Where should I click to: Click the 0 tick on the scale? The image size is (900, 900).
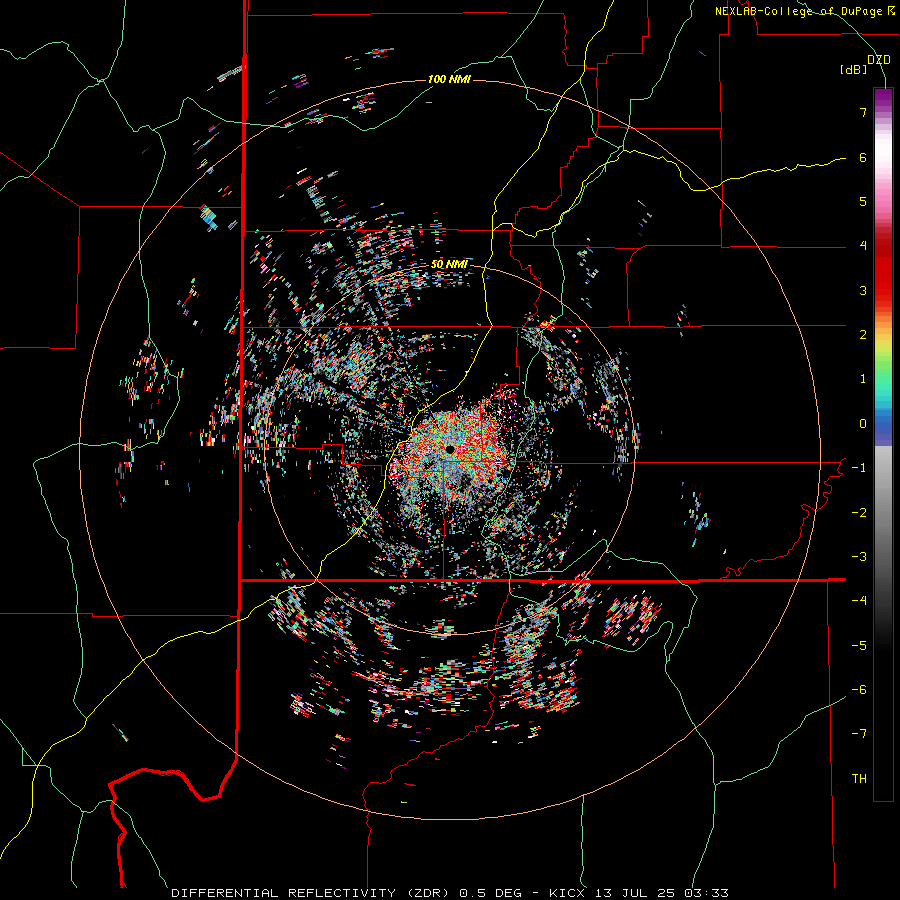point(863,424)
